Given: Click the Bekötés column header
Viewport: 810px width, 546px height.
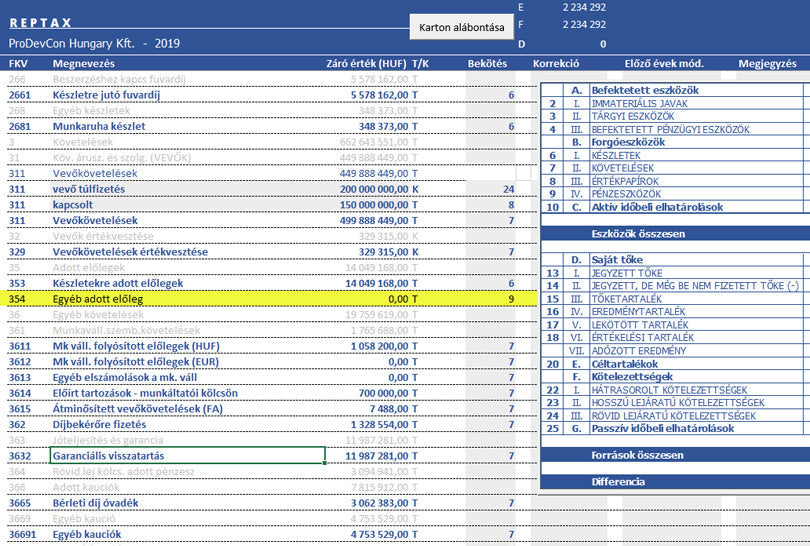Looking at the screenshot, I should pos(487,63).
